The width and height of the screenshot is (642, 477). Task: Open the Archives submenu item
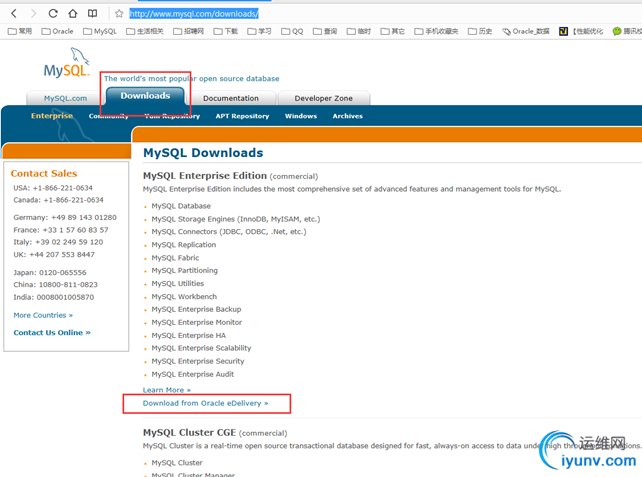[x=348, y=116]
